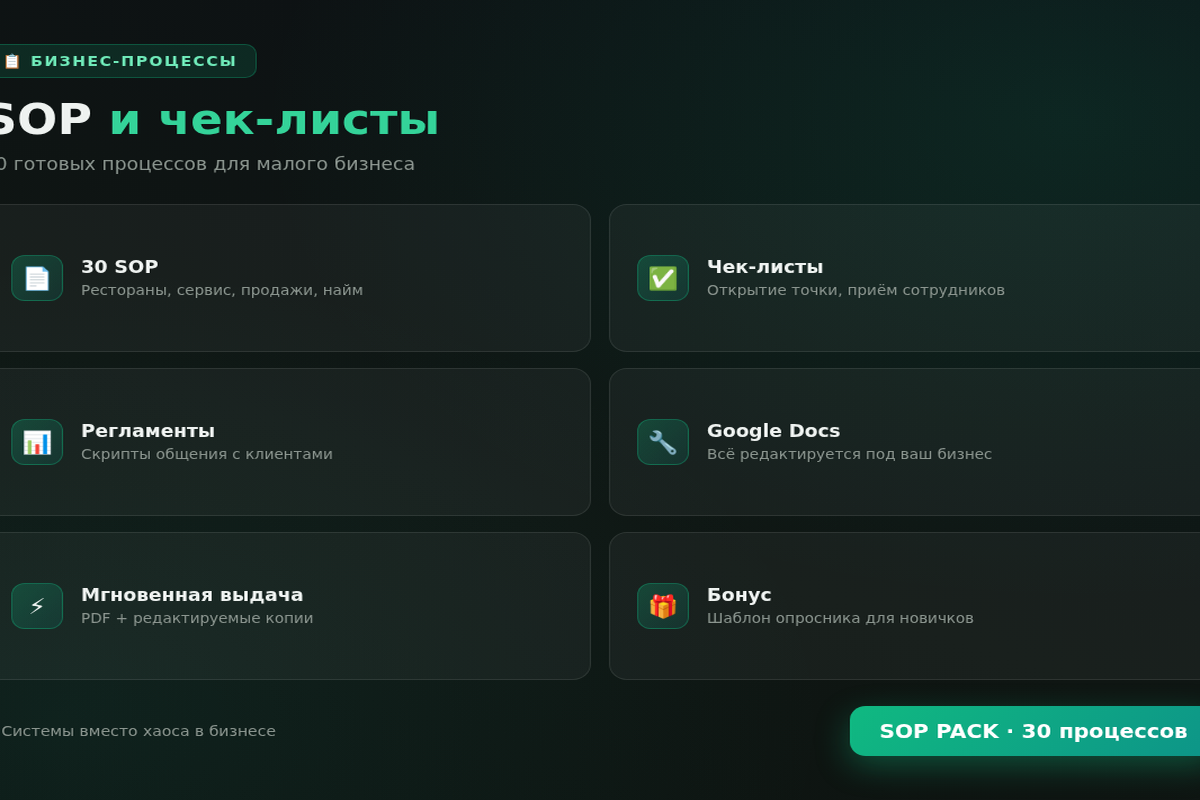Open the Чек-листы card heading
1200x800 pixels.
[765, 267]
